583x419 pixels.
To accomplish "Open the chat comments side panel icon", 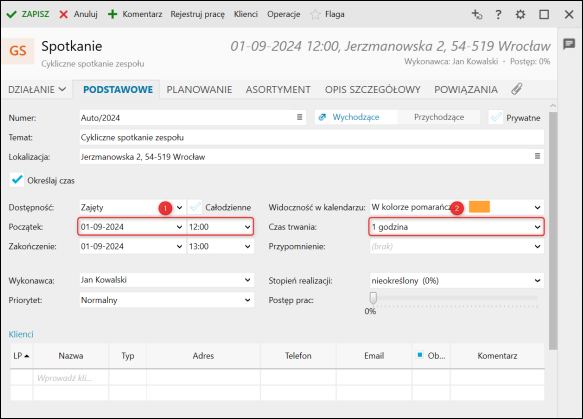I will (569, 44).
